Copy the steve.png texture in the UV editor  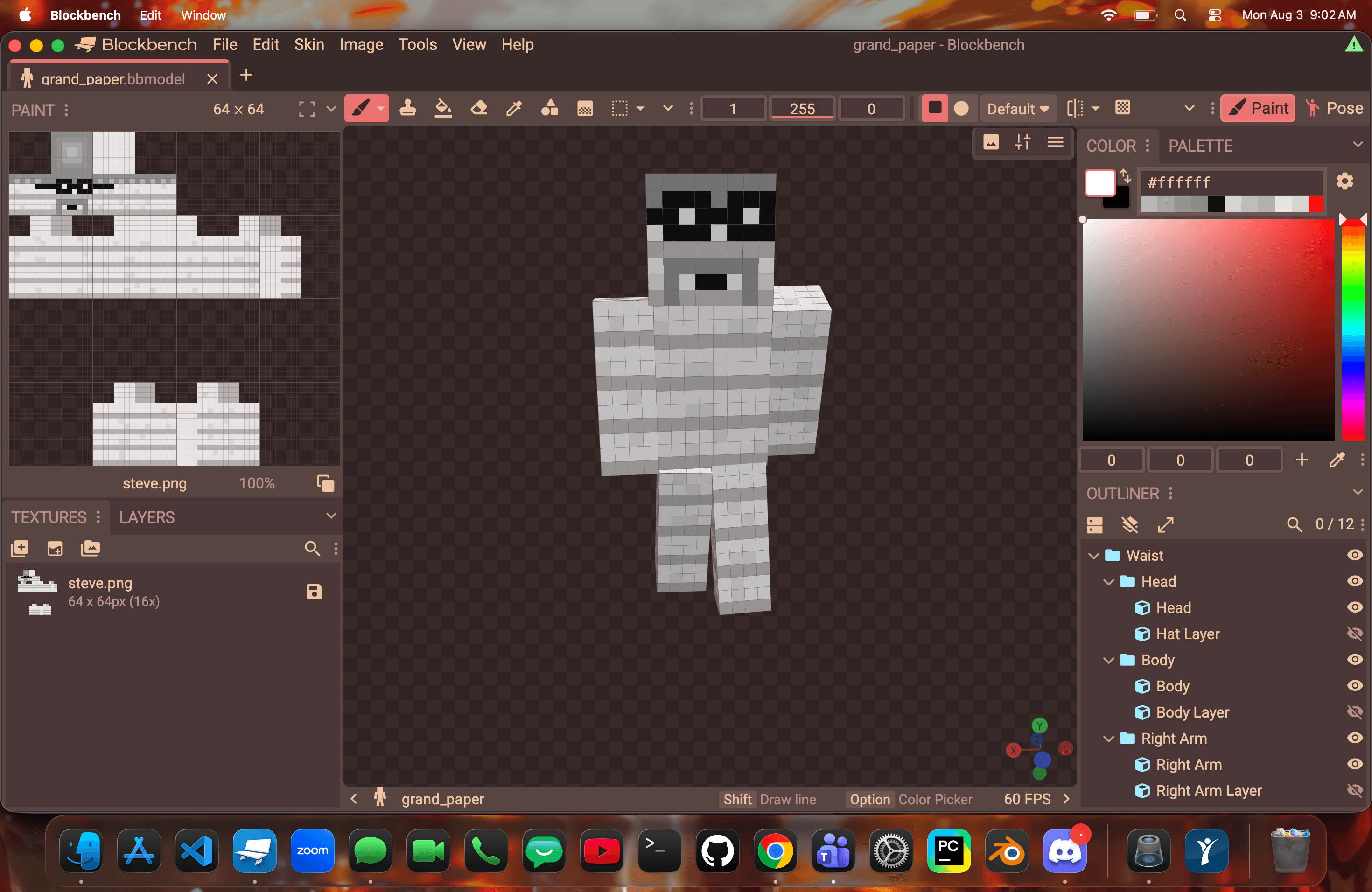point(325,483)
